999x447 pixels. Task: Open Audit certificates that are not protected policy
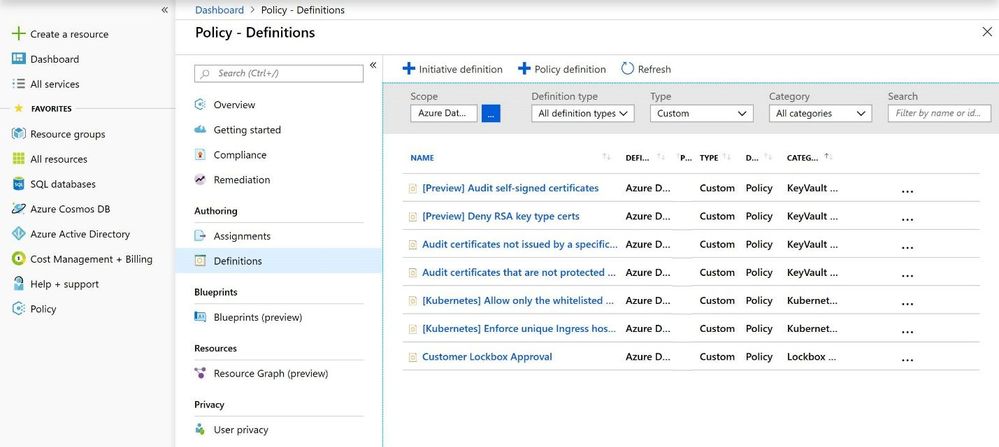coord(519,272)
